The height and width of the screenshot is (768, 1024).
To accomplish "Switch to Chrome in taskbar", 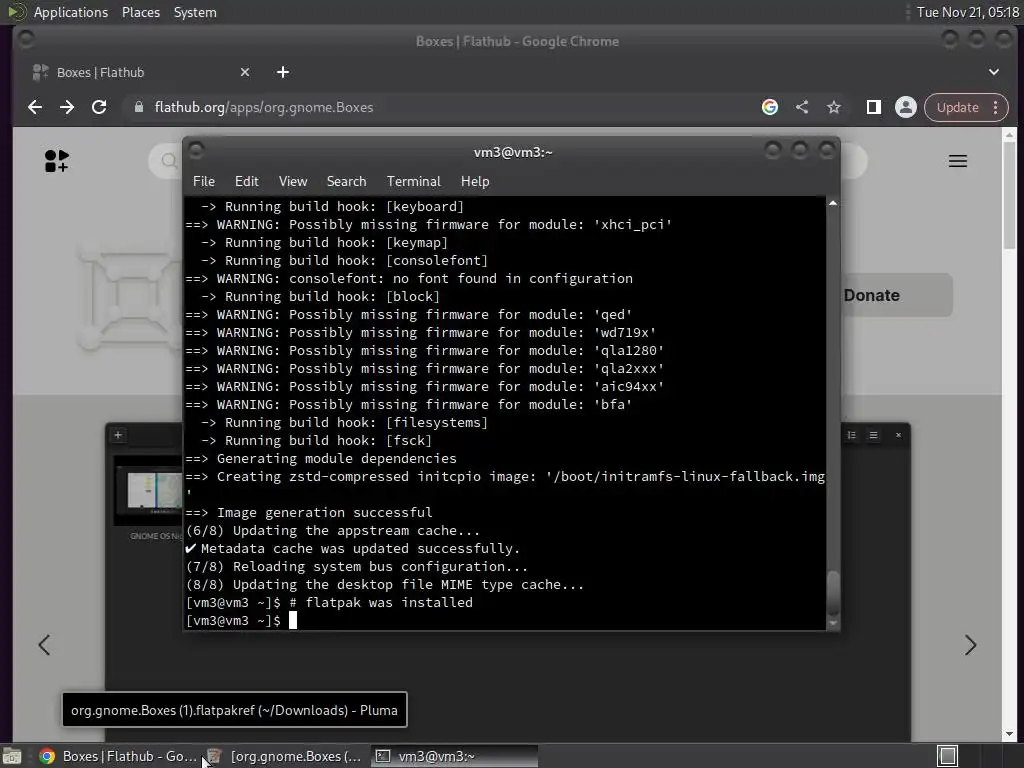I will [x=118, y=756].
